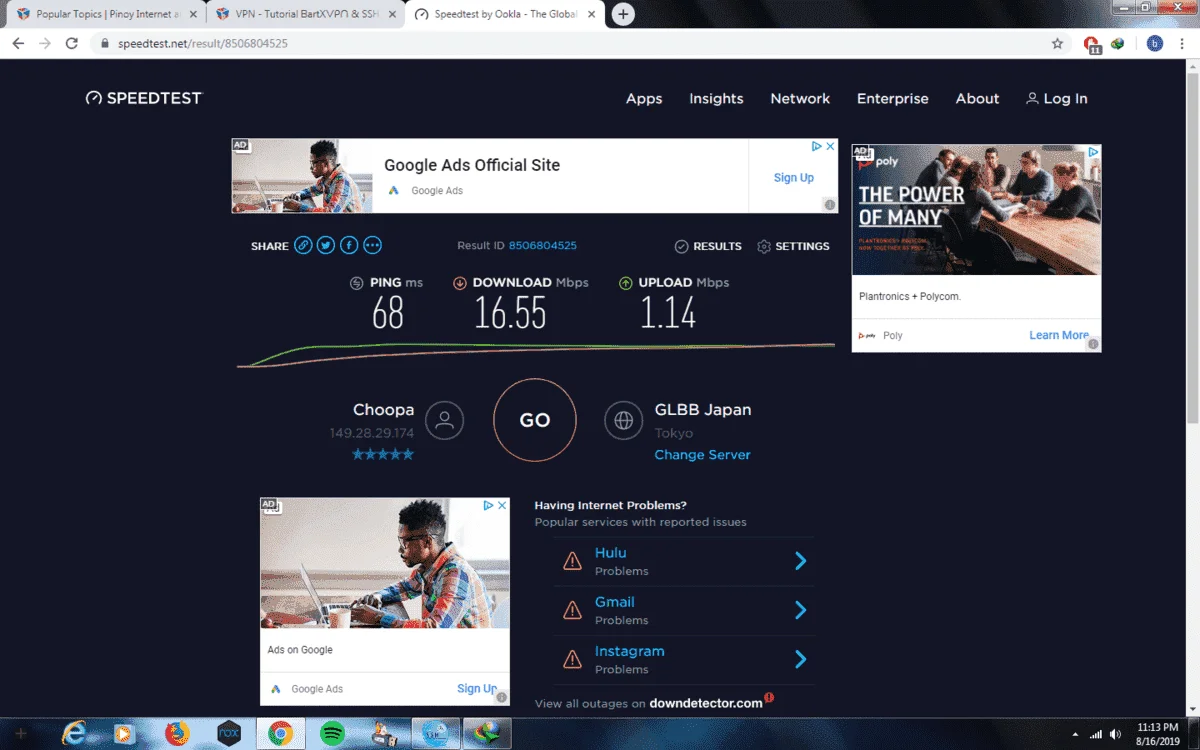Click the site lock padlock icon

tap(105, 44)
